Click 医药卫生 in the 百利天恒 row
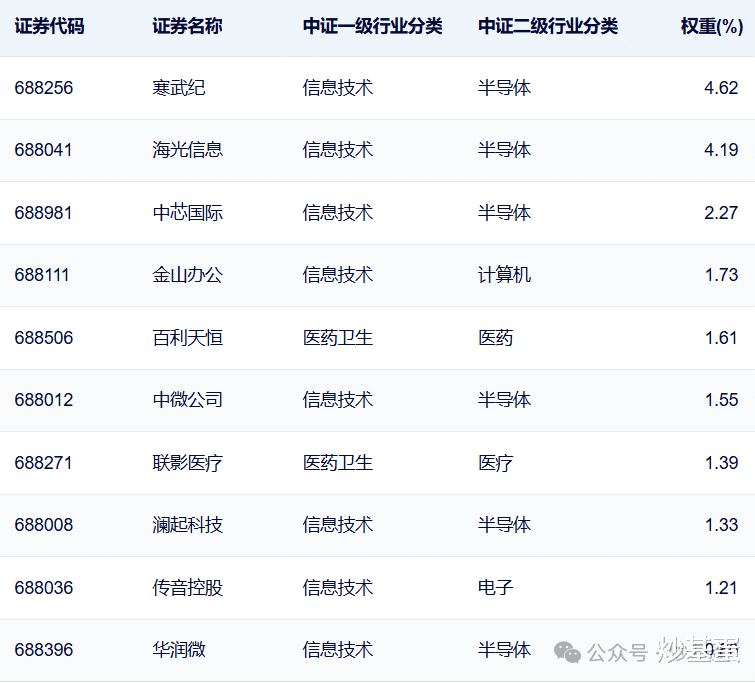This screenshot has height=683, width=755. [338, 338]
